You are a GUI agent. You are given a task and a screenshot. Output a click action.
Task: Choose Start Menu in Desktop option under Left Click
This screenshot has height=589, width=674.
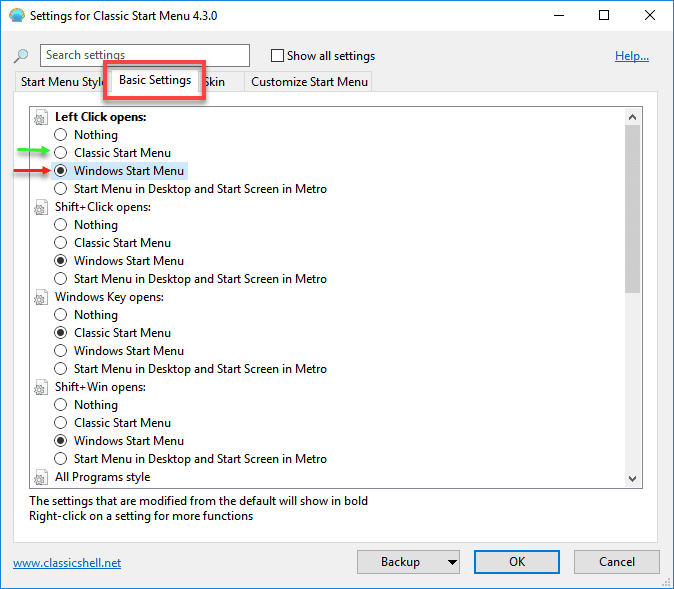click(x=61, y=189)
